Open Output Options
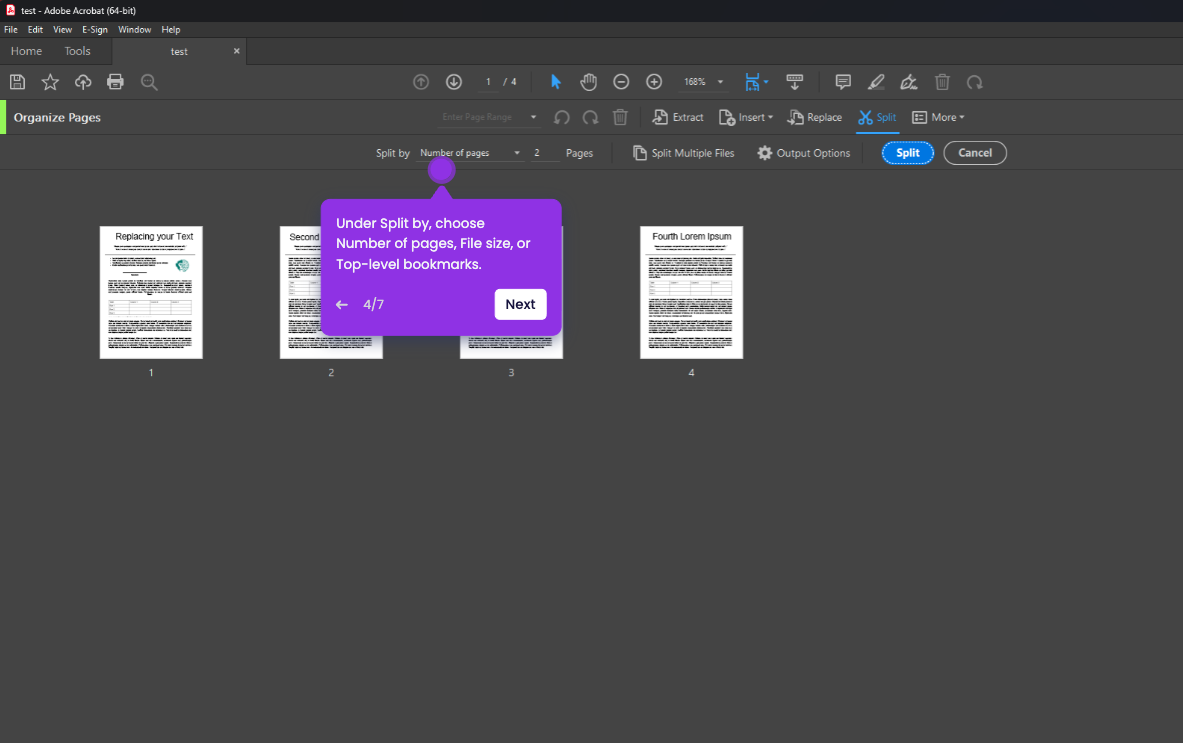Screen dimensions: 1183x743 (804, 153)
